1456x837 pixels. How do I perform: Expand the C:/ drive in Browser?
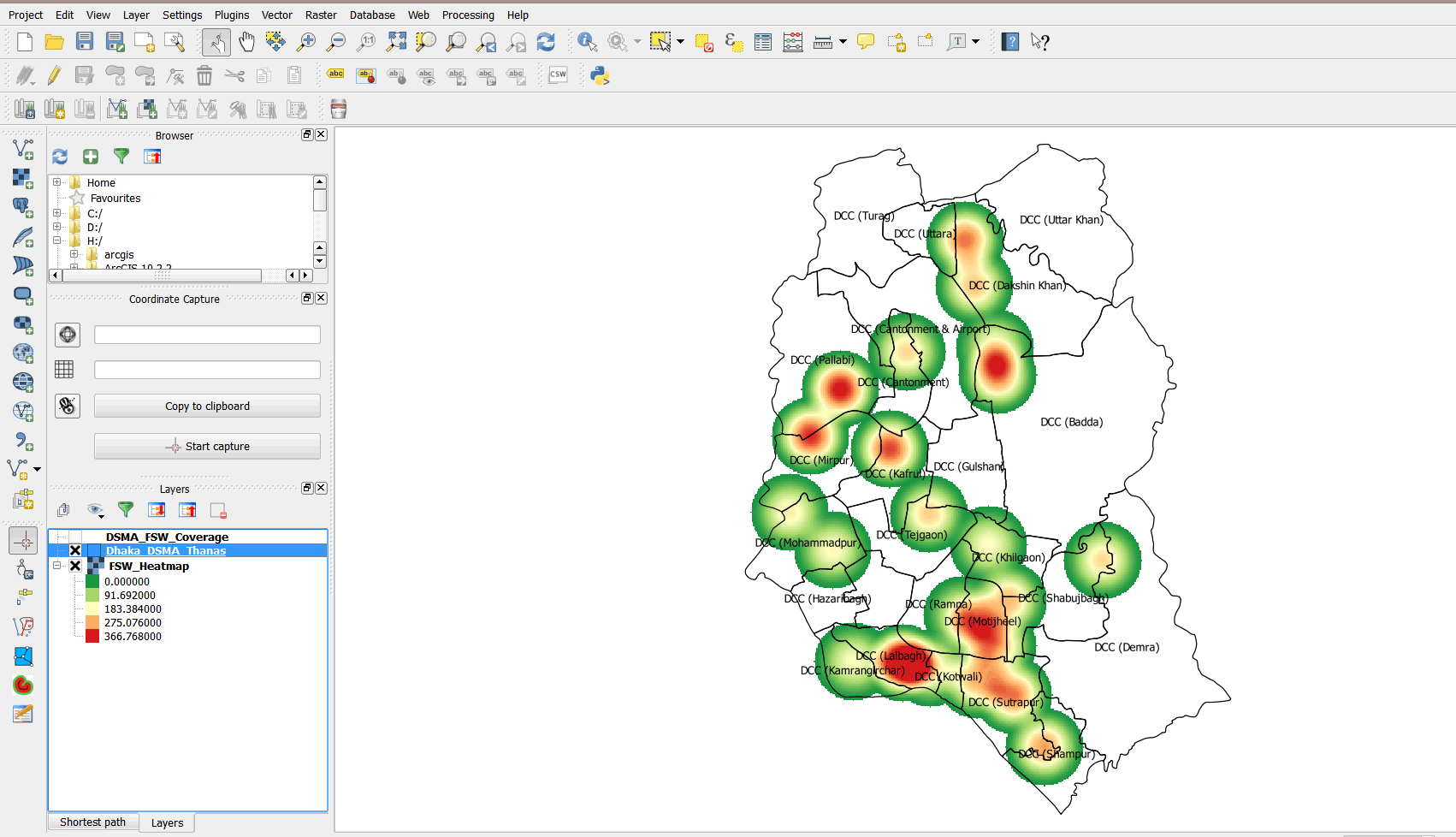57,213
